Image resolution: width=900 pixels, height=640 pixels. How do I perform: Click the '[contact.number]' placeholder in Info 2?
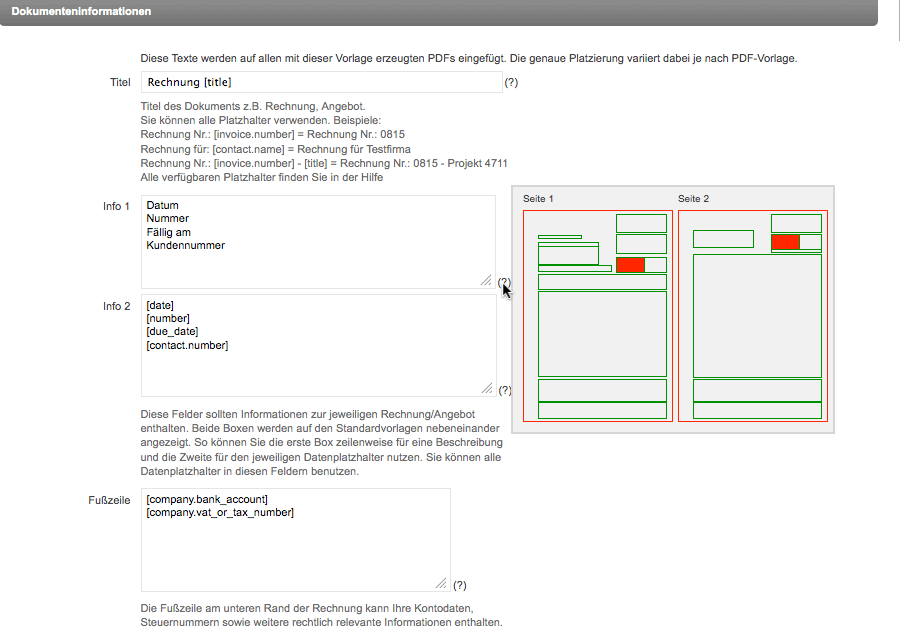[x=187, y=345]
